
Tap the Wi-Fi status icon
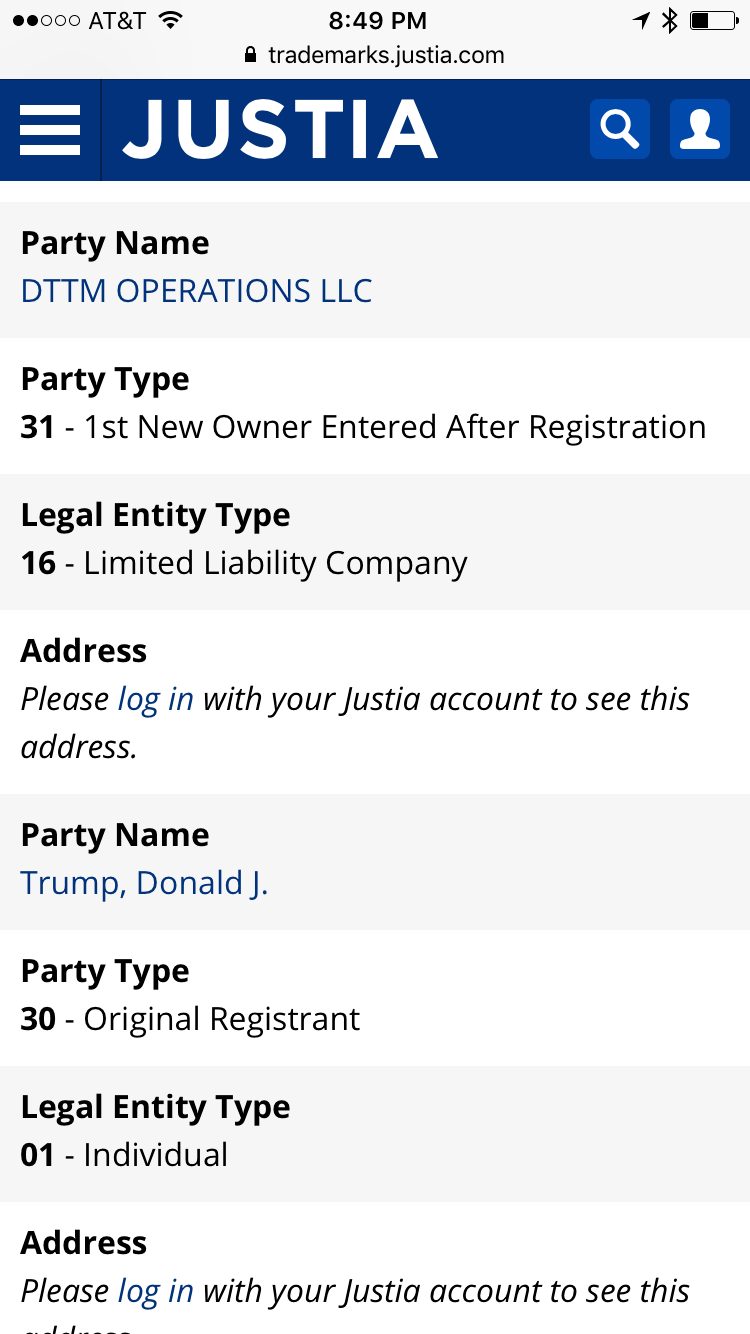(x=170, y=20)
